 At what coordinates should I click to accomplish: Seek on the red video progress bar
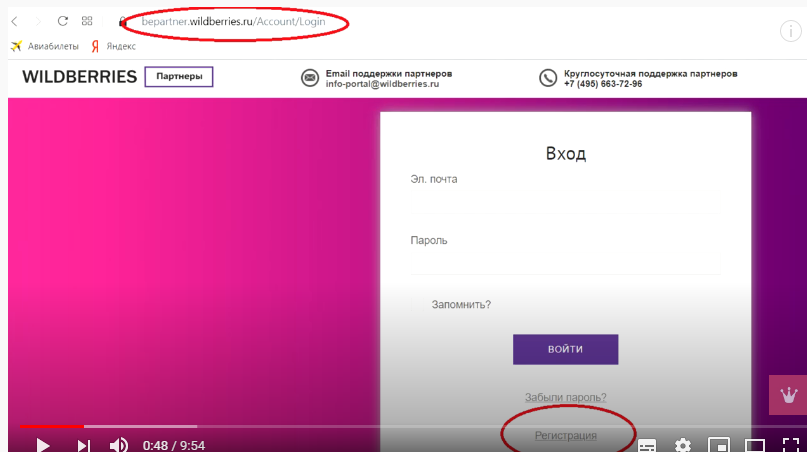(x=52, y=426)
